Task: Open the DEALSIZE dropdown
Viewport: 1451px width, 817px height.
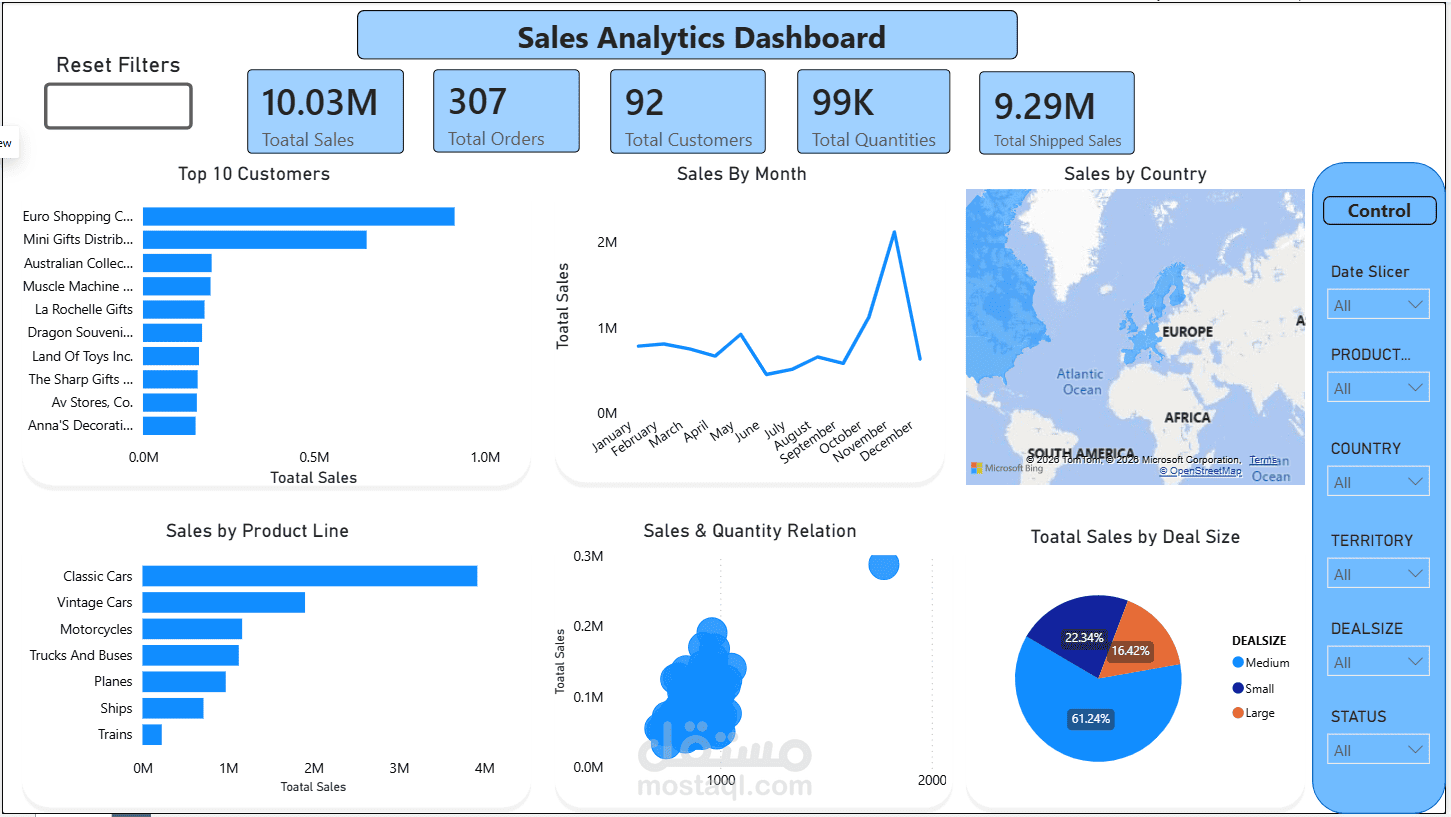Action: coord(1378,662)
